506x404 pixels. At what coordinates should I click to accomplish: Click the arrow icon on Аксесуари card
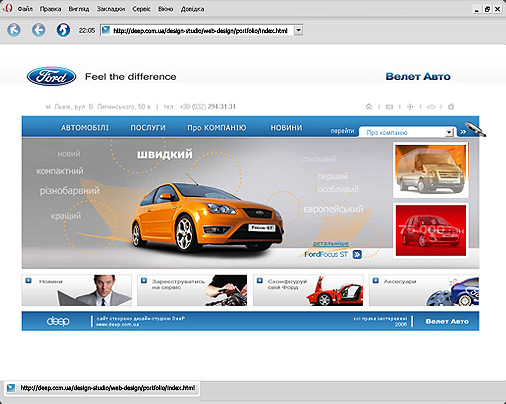[x=376, y=281]
